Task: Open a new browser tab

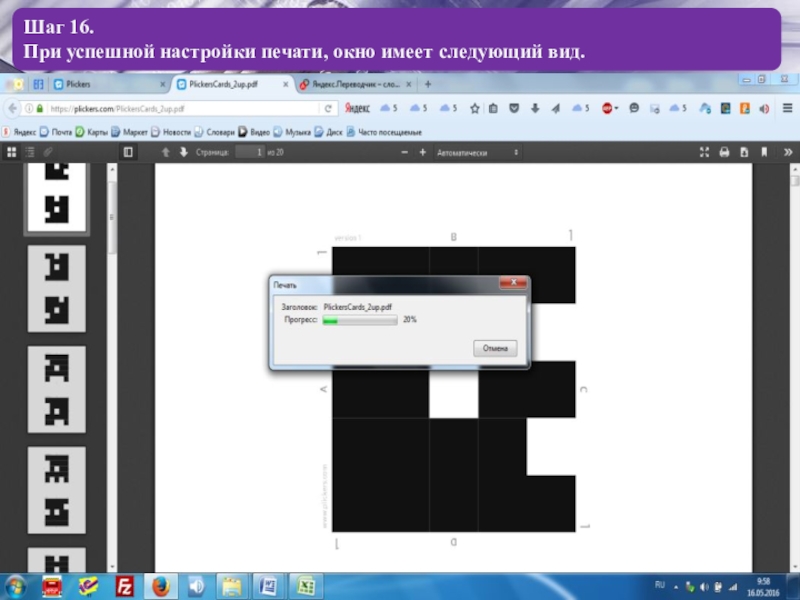Action: (428, 84)
